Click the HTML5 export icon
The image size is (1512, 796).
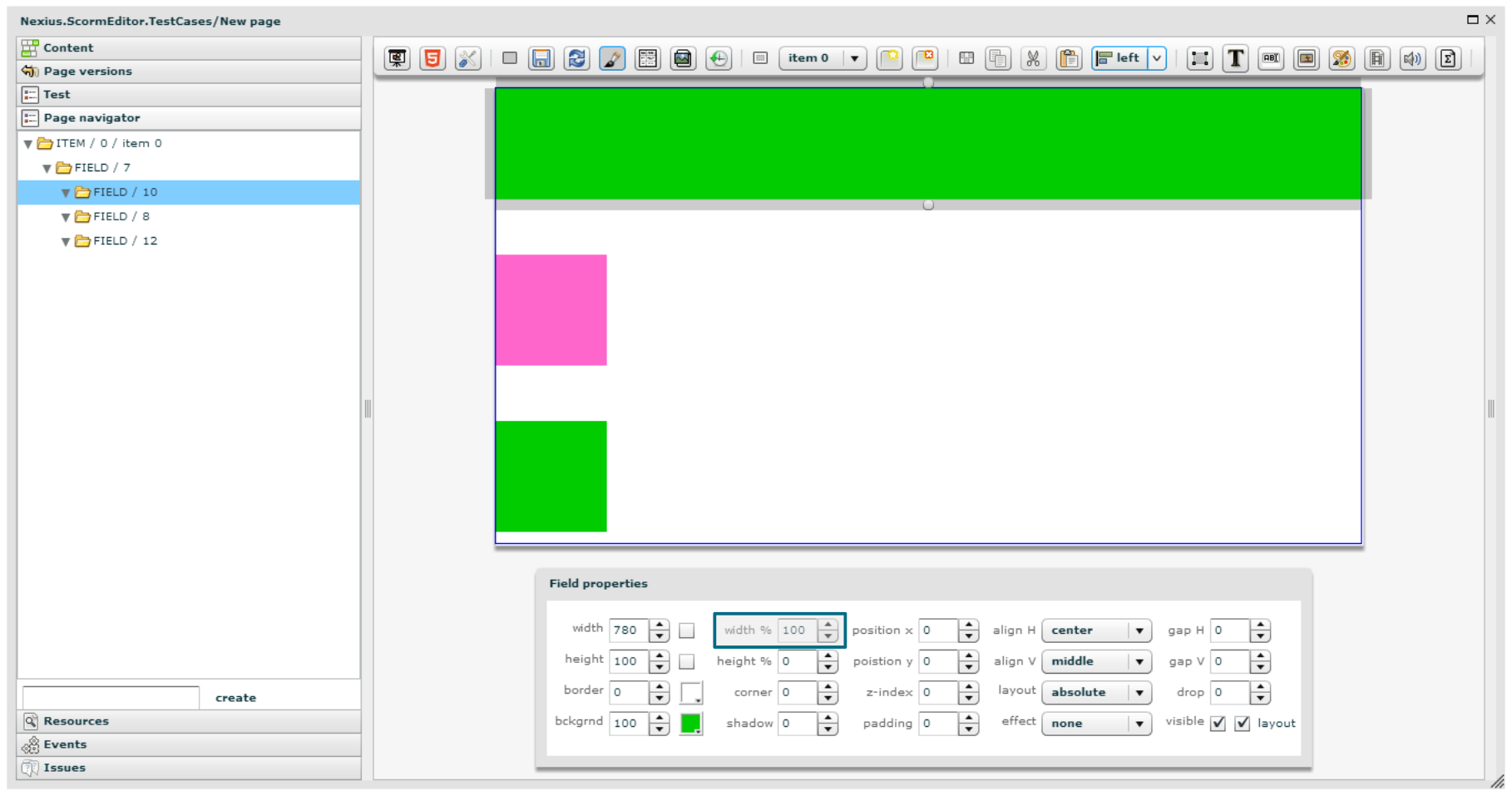[432, 58]
